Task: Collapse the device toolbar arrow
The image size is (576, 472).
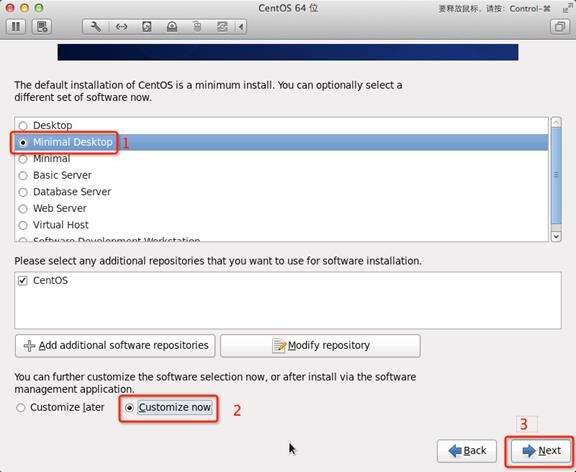Action: click(x=241, y=26)
